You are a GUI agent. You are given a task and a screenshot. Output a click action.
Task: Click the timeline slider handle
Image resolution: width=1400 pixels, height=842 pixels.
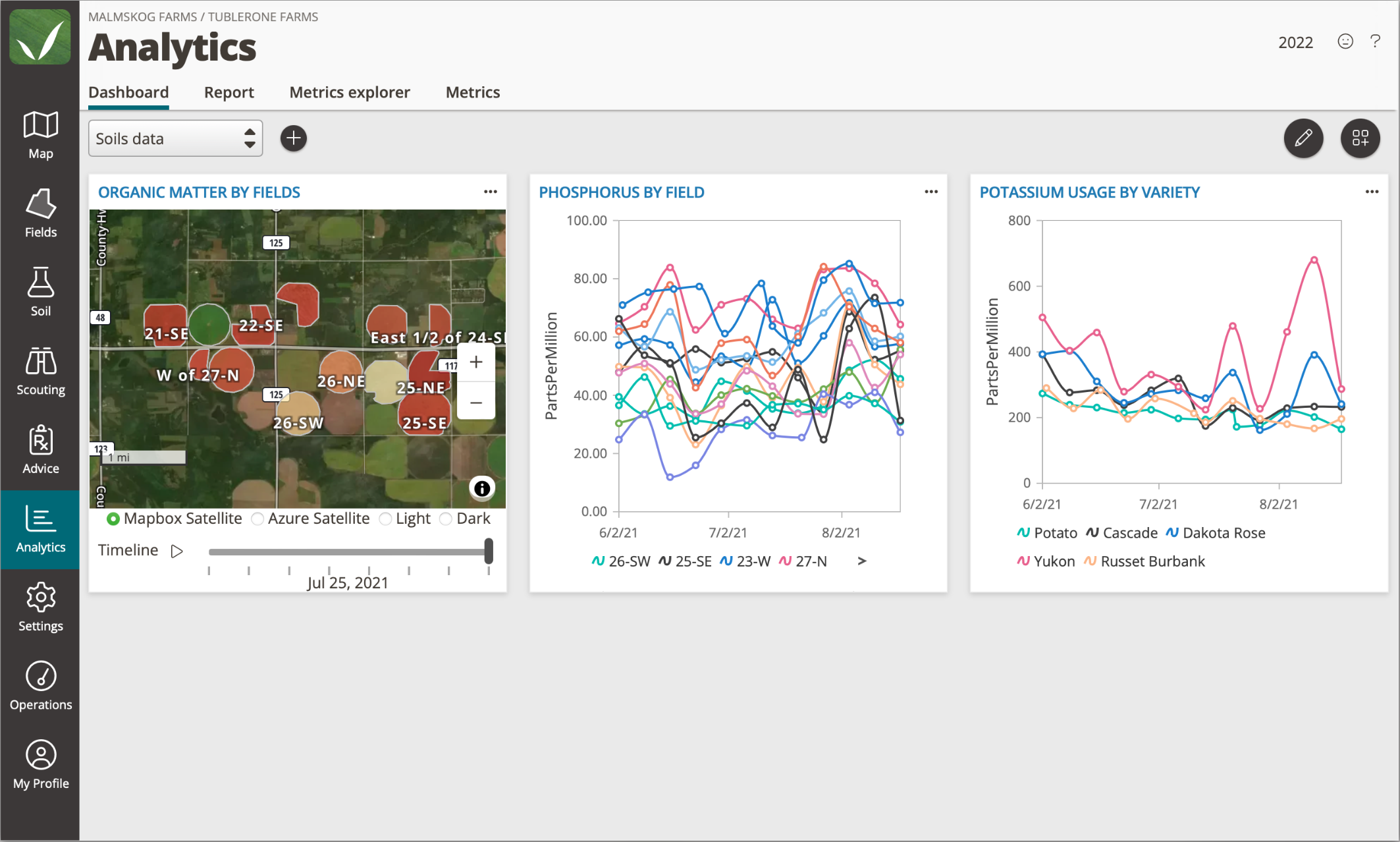point(489,551)
